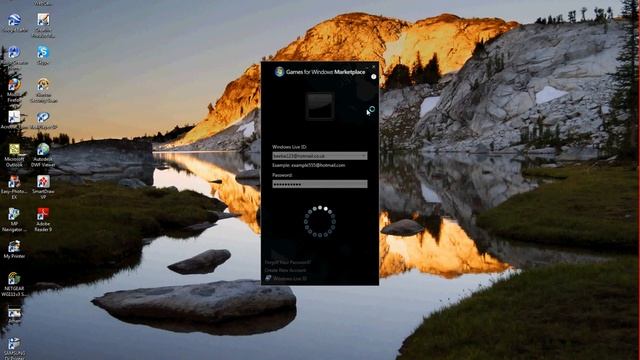
Task: Open the Microsoft Outlook desktop icon
Action: 14,156
